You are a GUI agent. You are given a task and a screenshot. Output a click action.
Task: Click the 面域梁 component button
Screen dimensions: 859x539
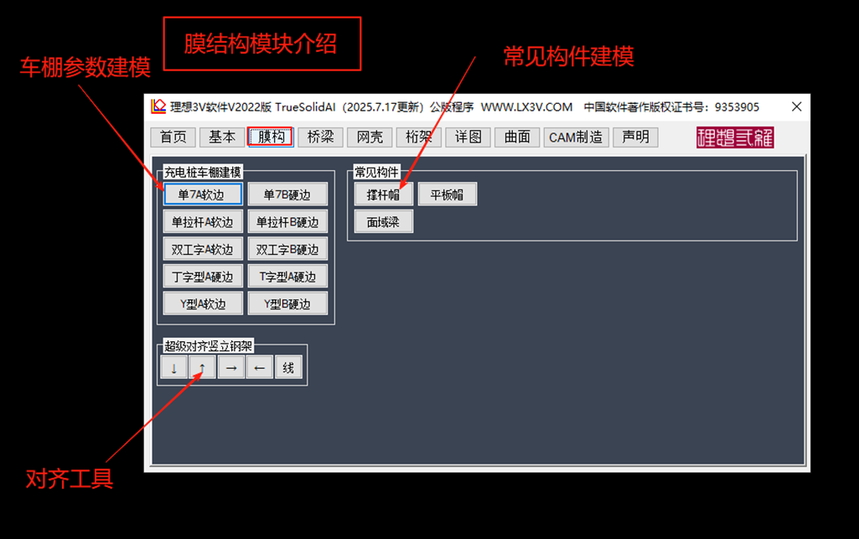pyautogui.click(x=383, y=222)
